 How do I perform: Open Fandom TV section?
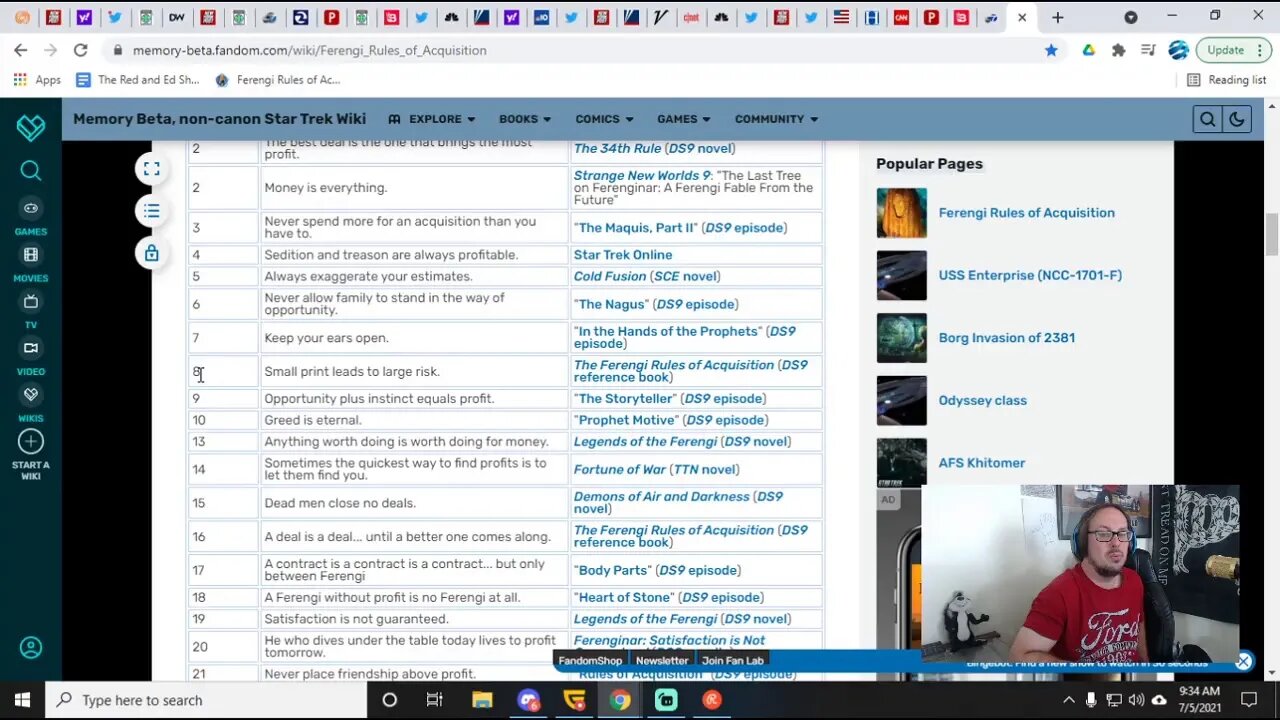31,310
